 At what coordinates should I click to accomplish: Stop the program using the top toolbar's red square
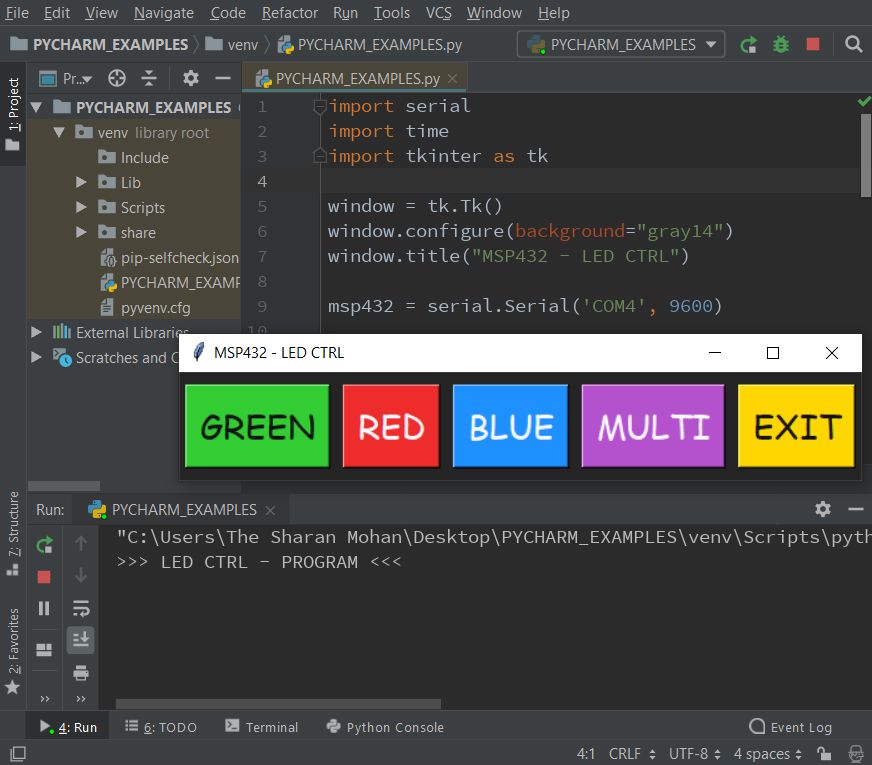point(813,44)
